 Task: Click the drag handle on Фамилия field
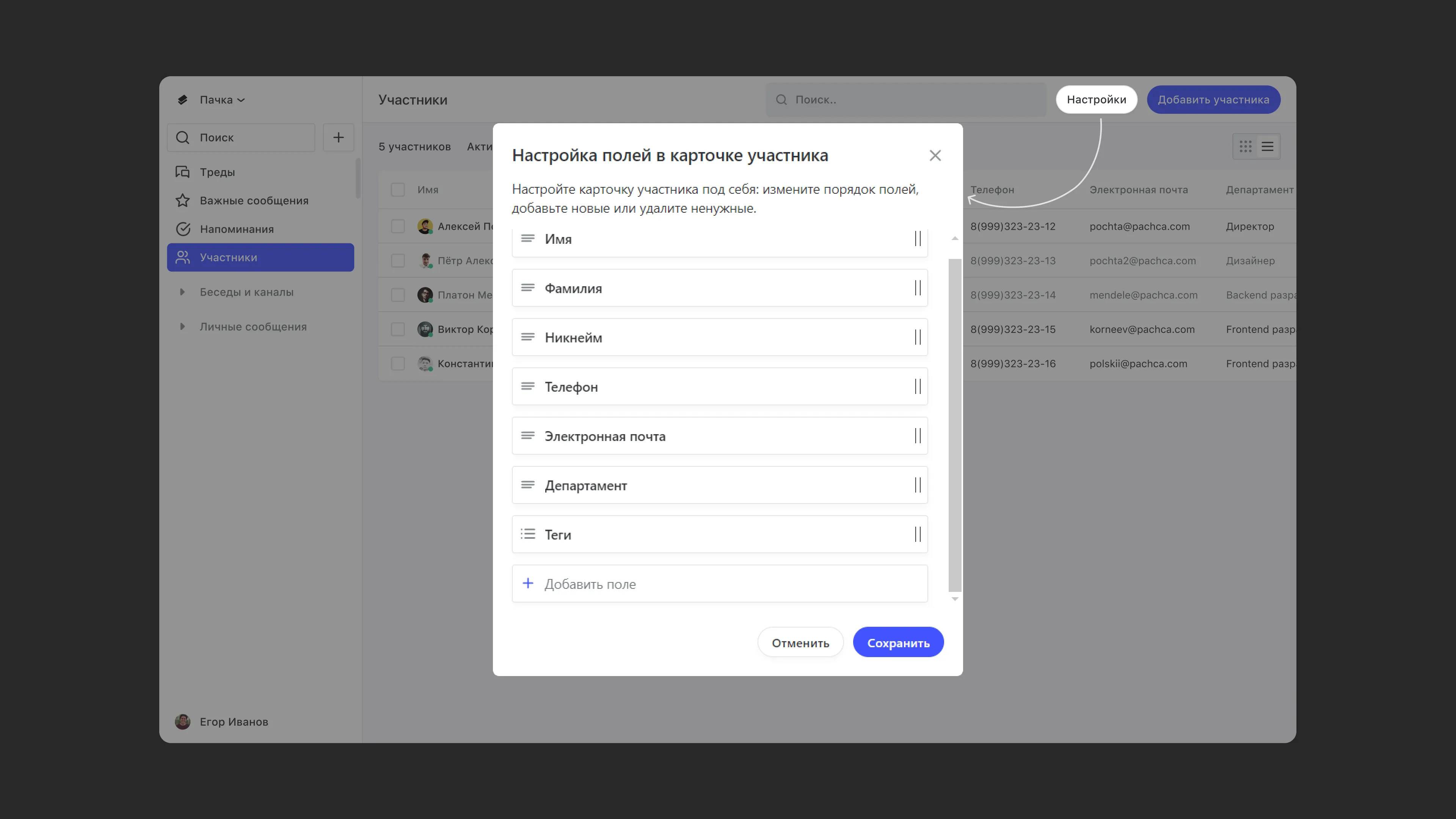click(x=917, y=288)
